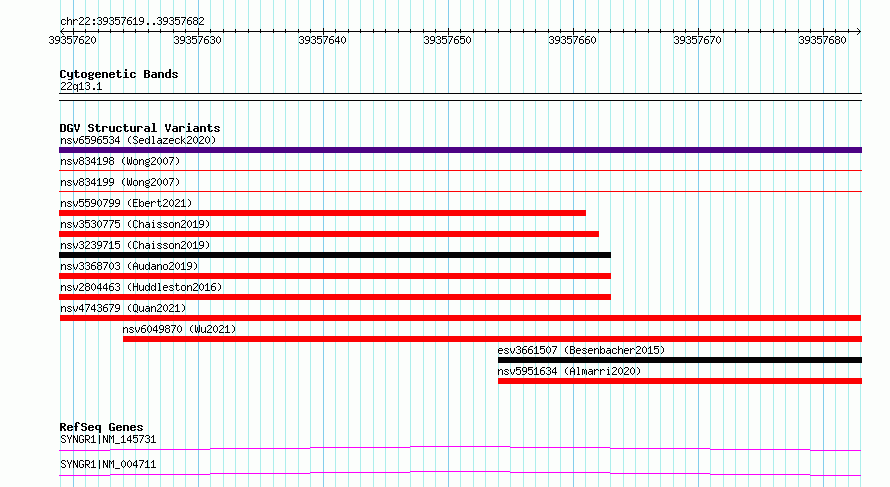This screenshot has width=890, height=487.
Task: Select the purple nsv6596534 variant bar
Action: [460, 150]
